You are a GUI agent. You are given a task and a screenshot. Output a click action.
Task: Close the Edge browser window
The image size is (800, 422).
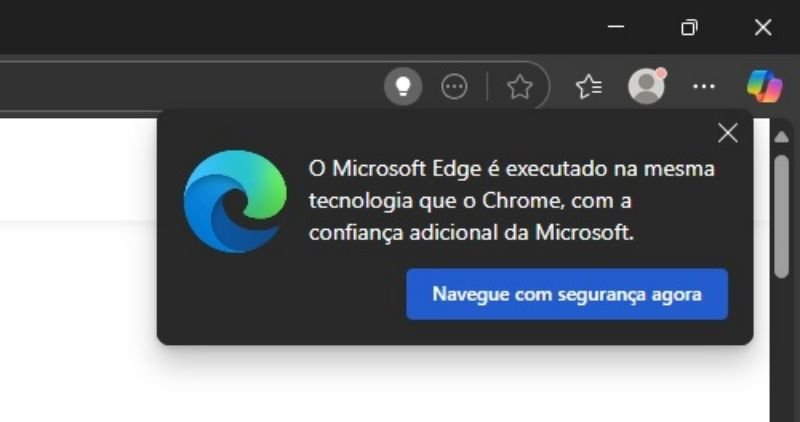[x=763, y=27]
